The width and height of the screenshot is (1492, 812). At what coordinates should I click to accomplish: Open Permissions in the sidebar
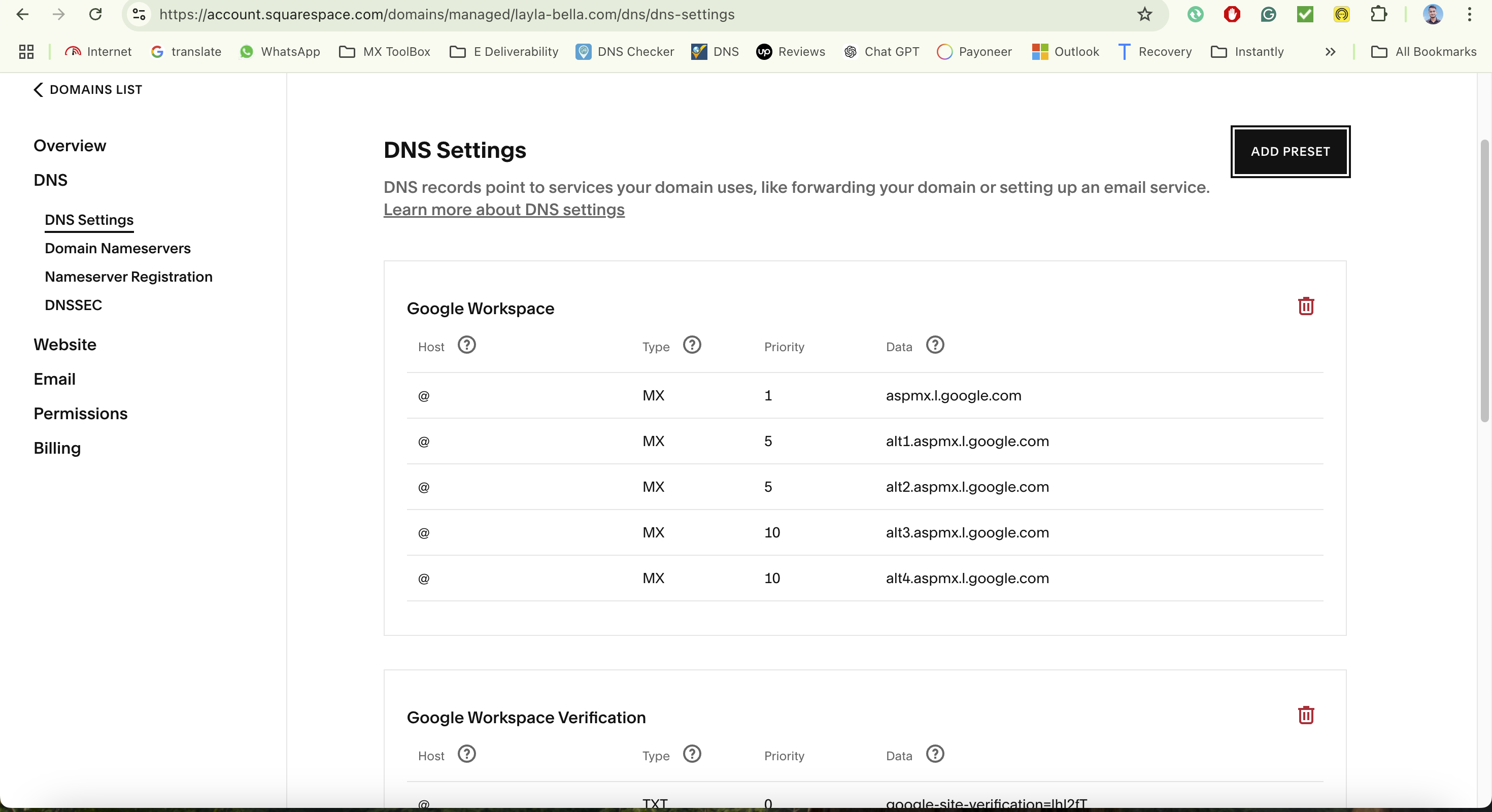pyautogui.click(x=81, y=414)
